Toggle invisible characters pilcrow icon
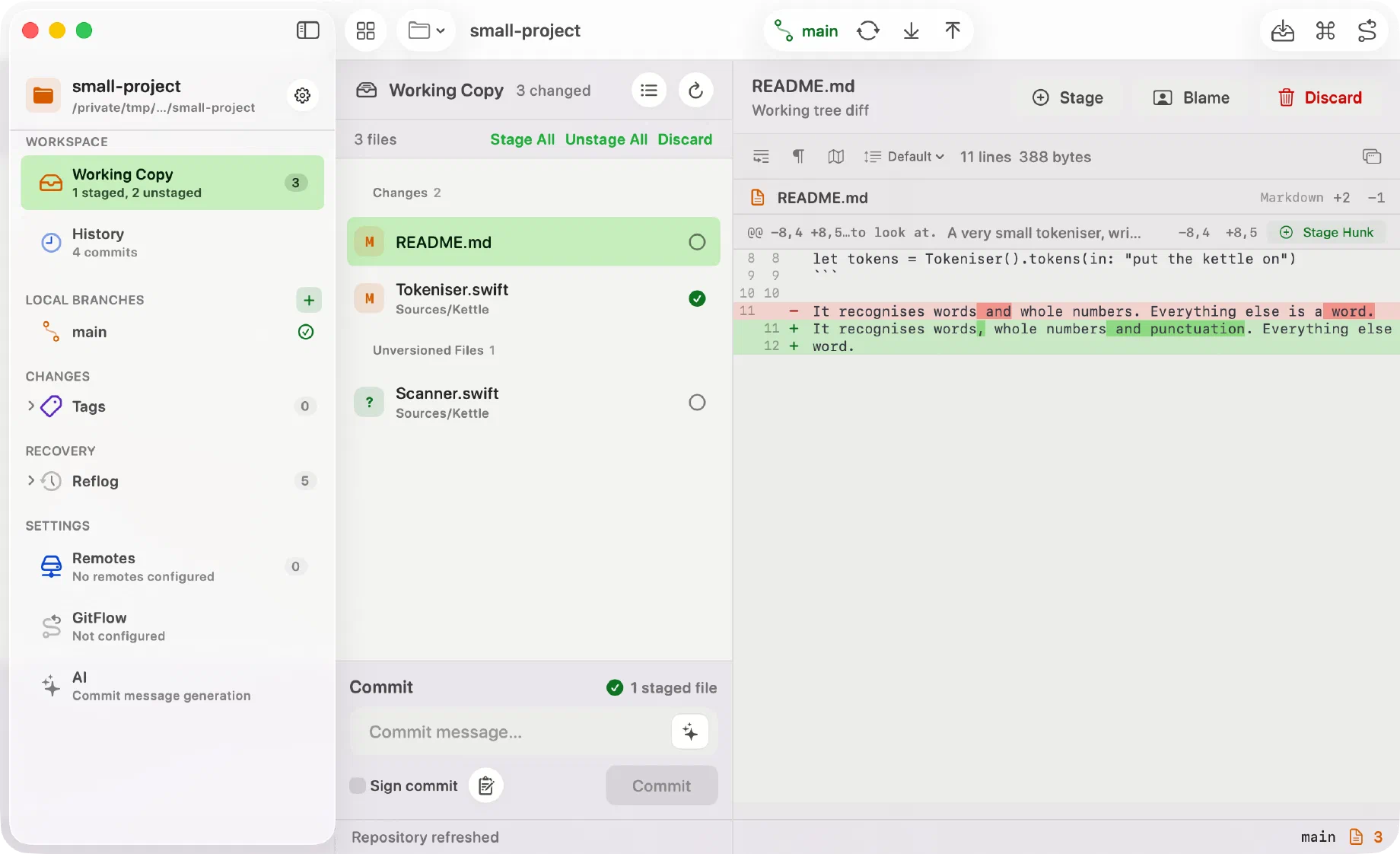 pyautogui.click(x=798, y=157)
